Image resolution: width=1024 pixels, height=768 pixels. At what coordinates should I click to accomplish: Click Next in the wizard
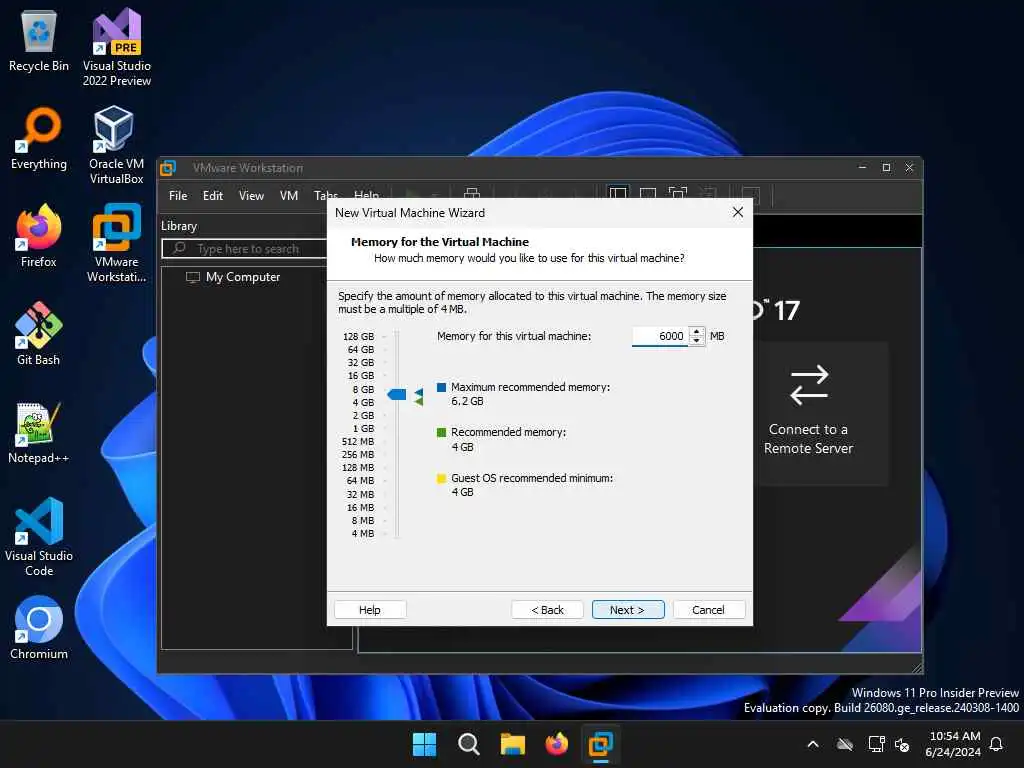tap(628, 609)
